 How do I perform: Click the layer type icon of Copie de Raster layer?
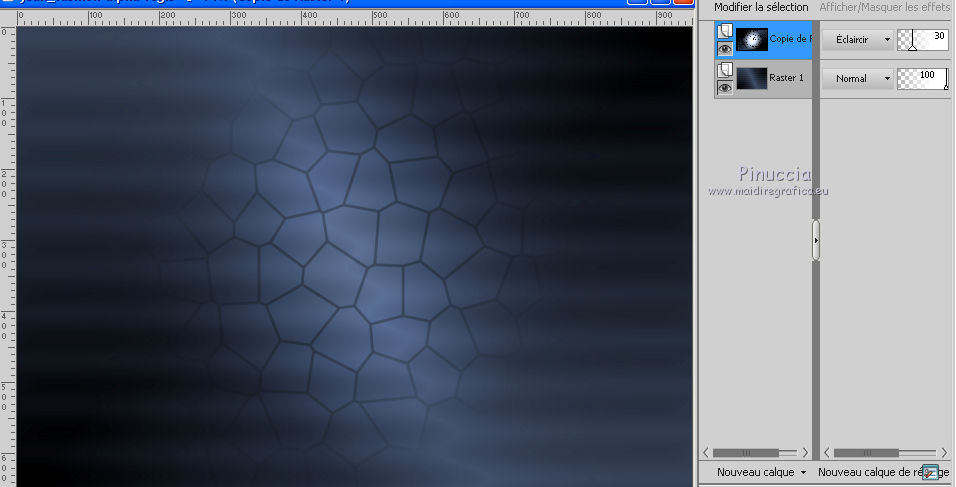(x=725, y=30)
